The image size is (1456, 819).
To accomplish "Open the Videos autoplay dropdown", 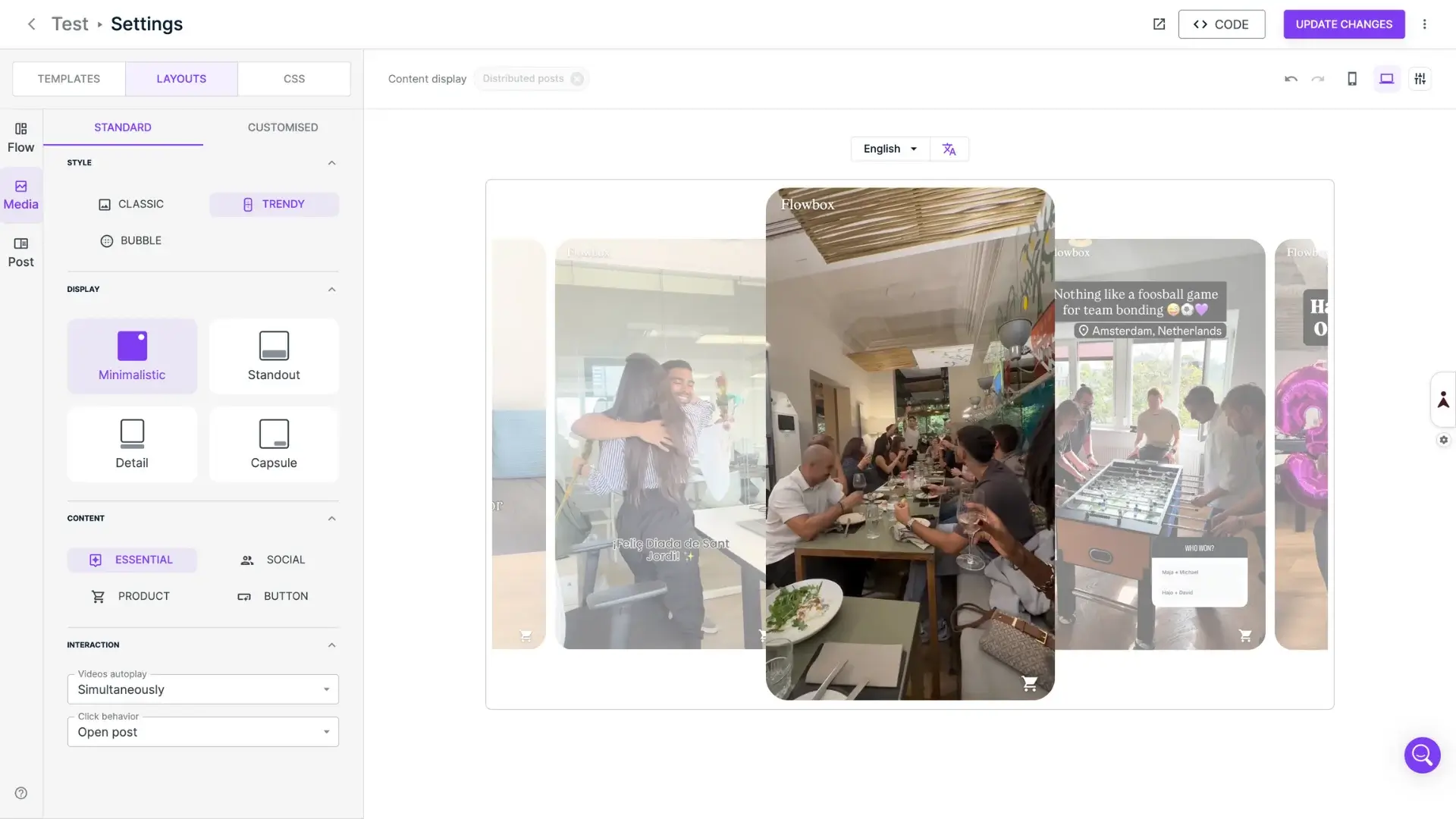I will (202, 689).
